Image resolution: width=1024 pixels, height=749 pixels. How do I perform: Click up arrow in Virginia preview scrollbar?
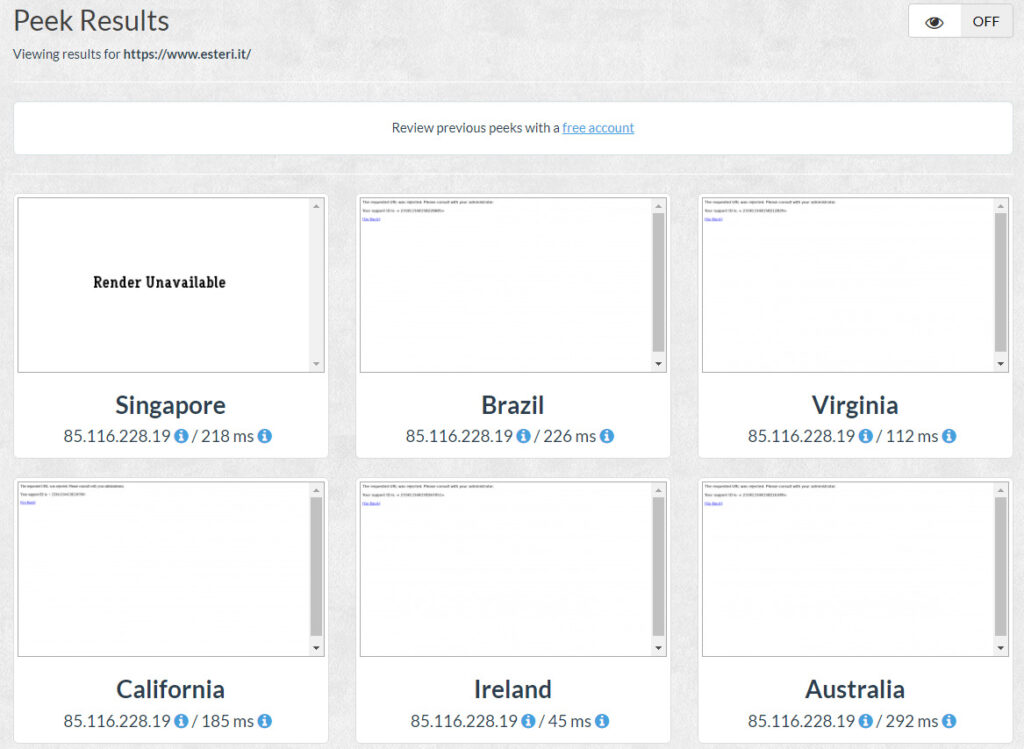[x=1001, y=206]
